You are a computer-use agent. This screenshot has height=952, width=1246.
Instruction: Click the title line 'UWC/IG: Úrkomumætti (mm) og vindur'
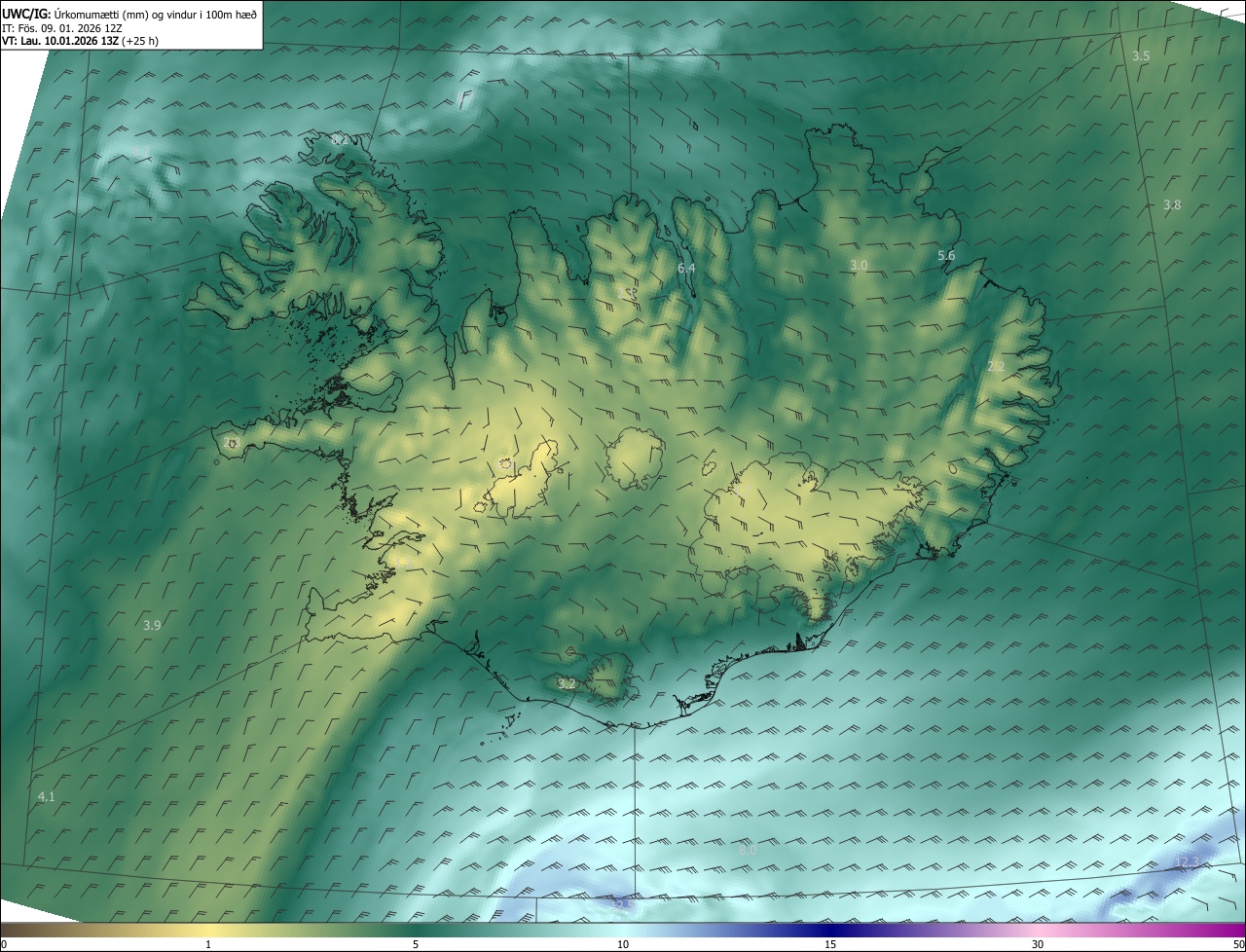click(129, 13)
